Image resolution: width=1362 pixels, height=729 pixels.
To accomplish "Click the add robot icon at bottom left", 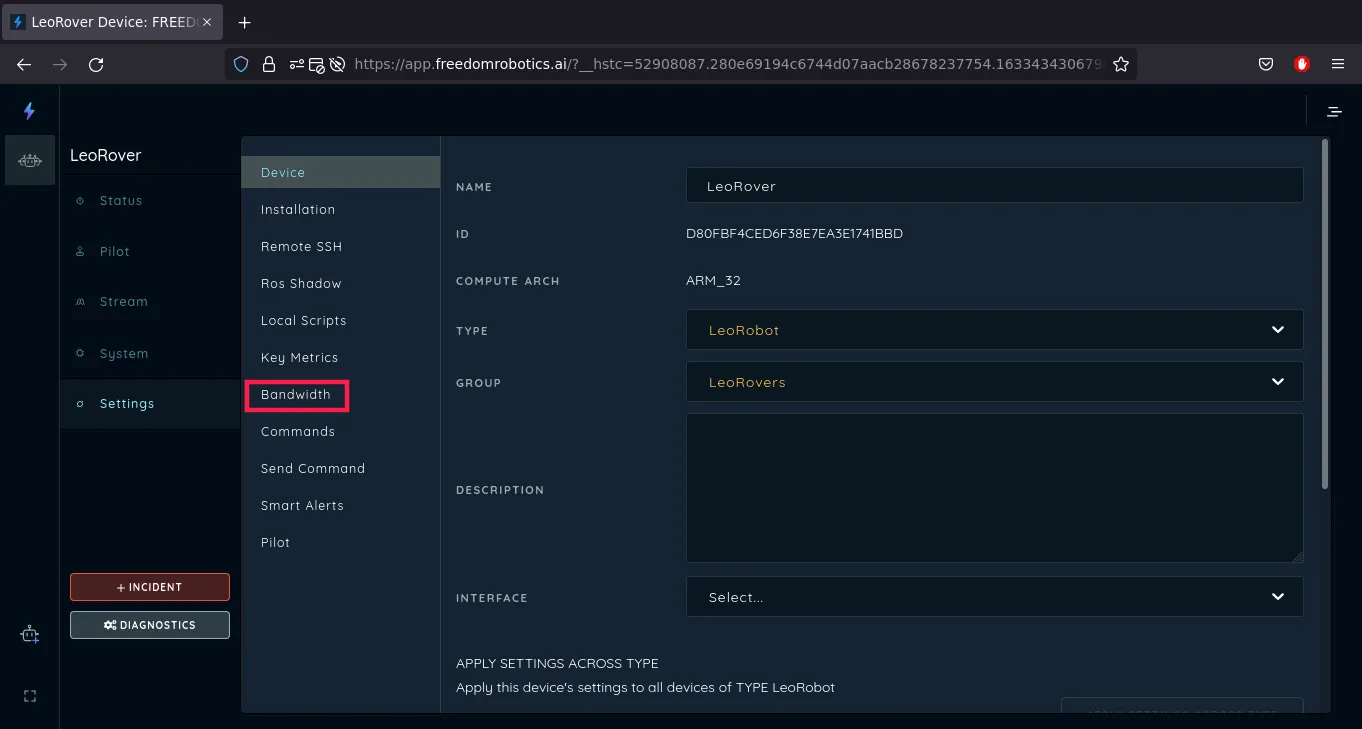I will click(29, 635).
